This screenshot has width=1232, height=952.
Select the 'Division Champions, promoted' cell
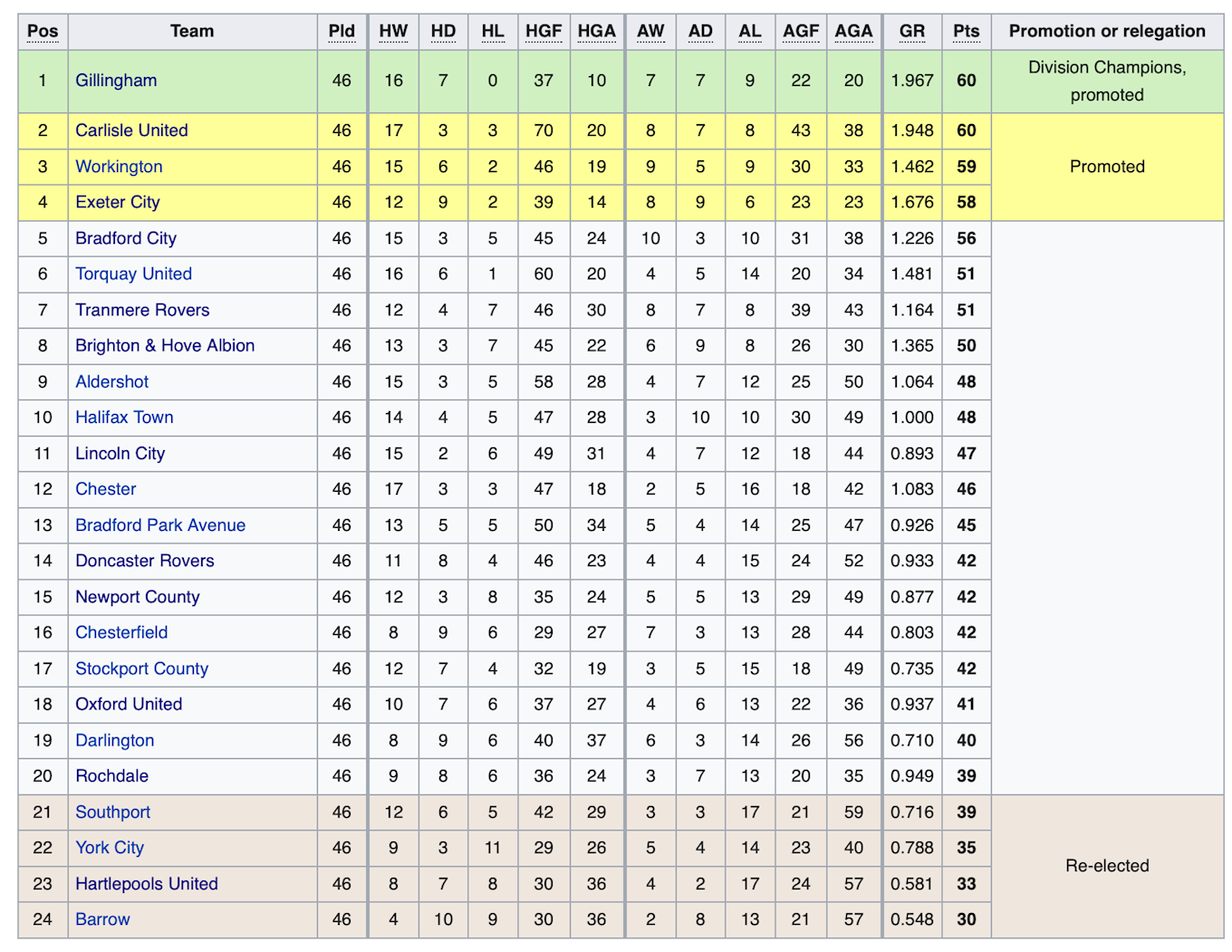click(x=1107, y=82)
